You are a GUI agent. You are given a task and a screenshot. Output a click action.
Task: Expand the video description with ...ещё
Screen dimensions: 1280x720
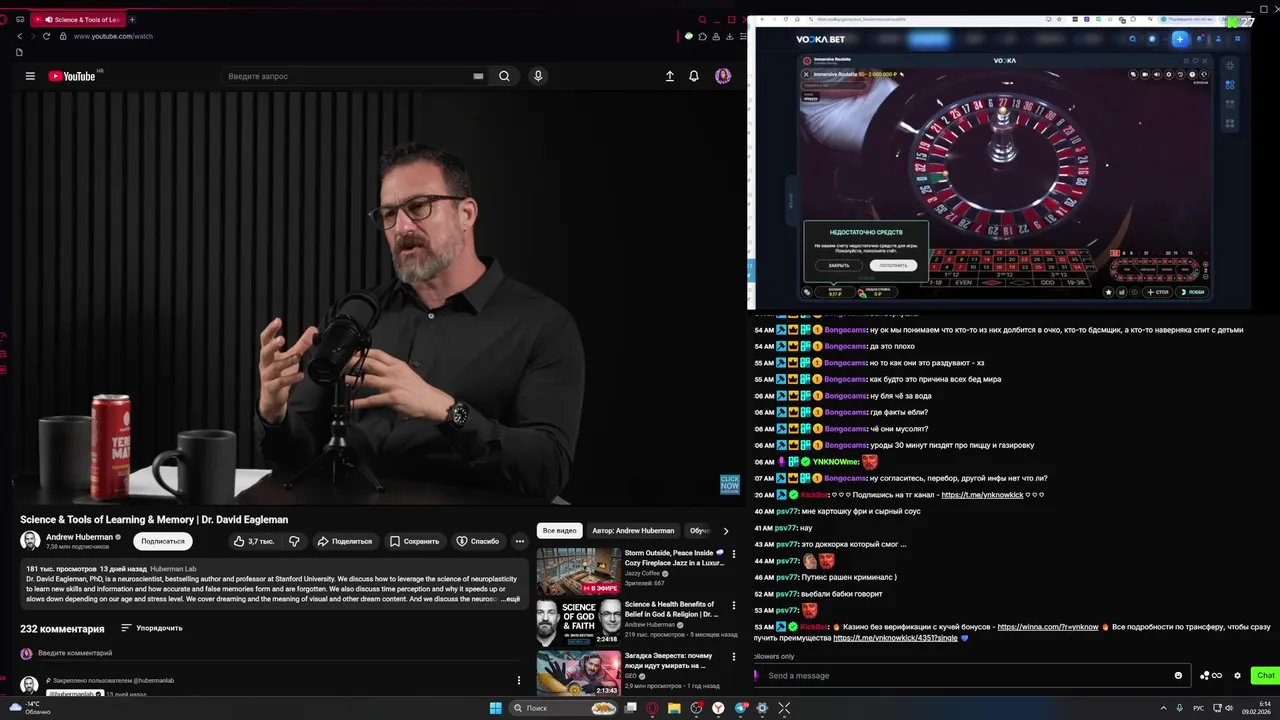pyautogui.click(x=511, y=599)
